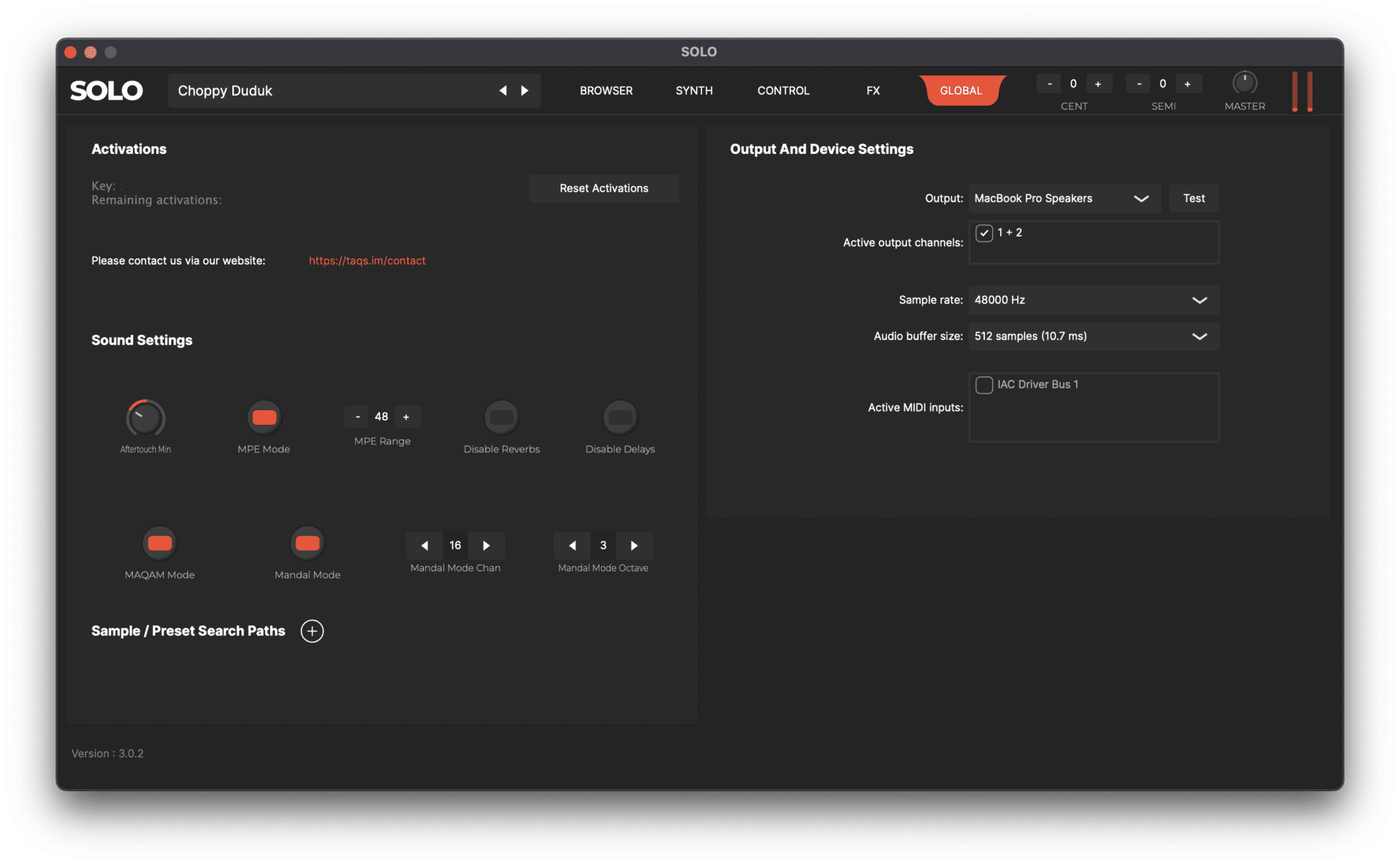This screenshot has width=1400, height=865.
Task: Increase Mandal Mode Chan value
Action: pos(486,545)
